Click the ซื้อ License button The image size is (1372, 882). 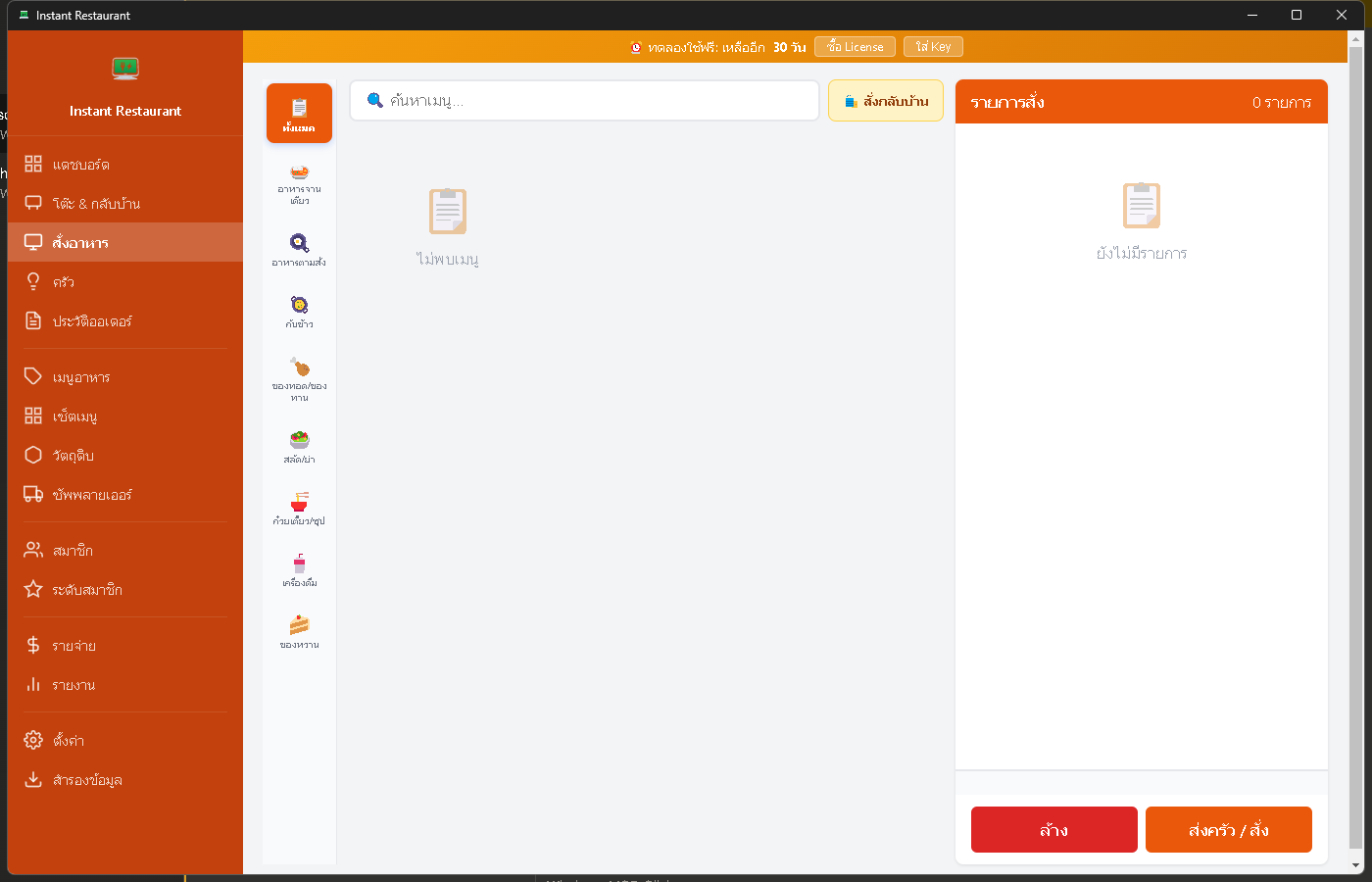[x=855, y=47]
